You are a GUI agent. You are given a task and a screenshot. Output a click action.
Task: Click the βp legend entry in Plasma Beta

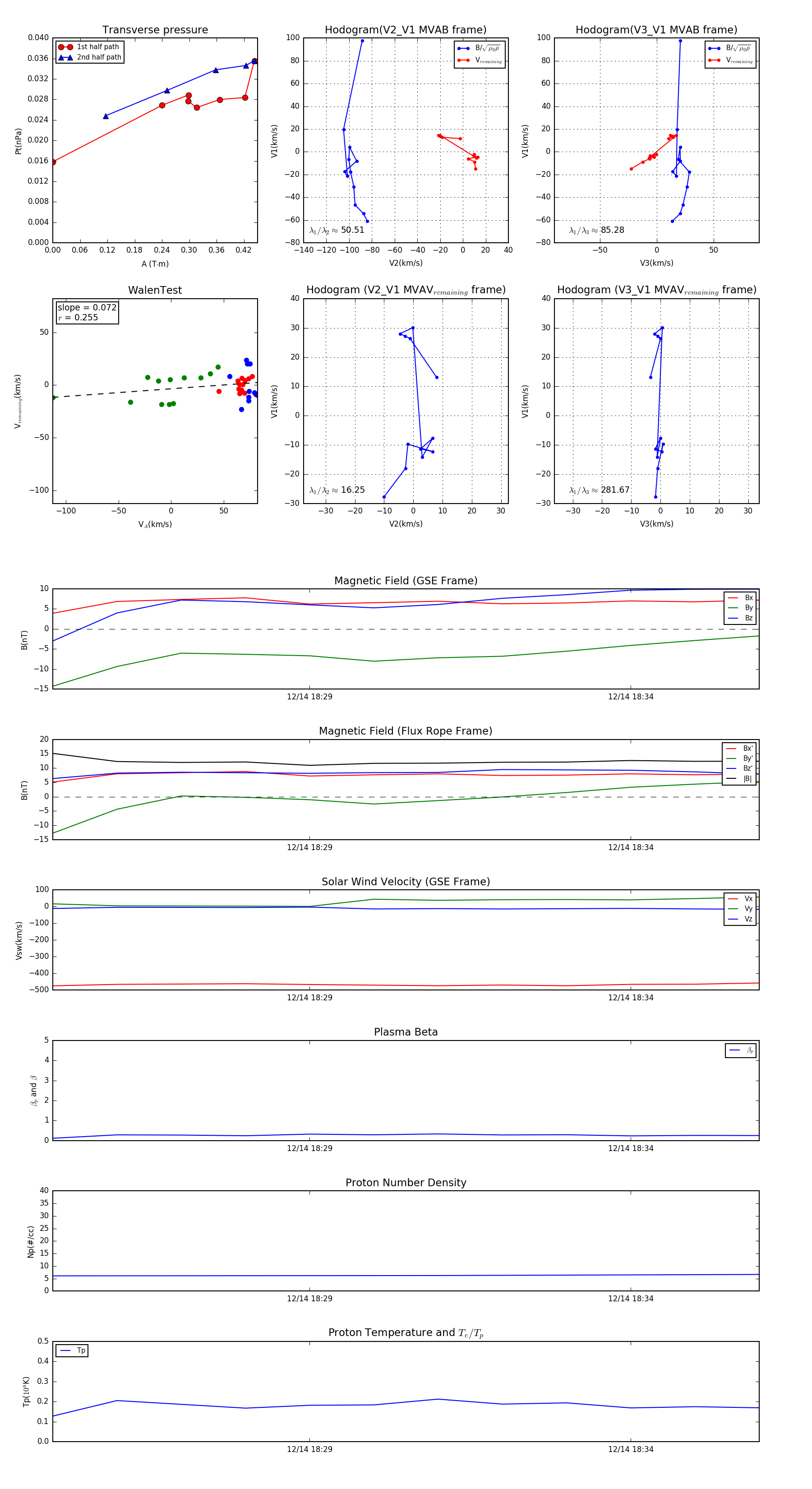click(742, 1050)
